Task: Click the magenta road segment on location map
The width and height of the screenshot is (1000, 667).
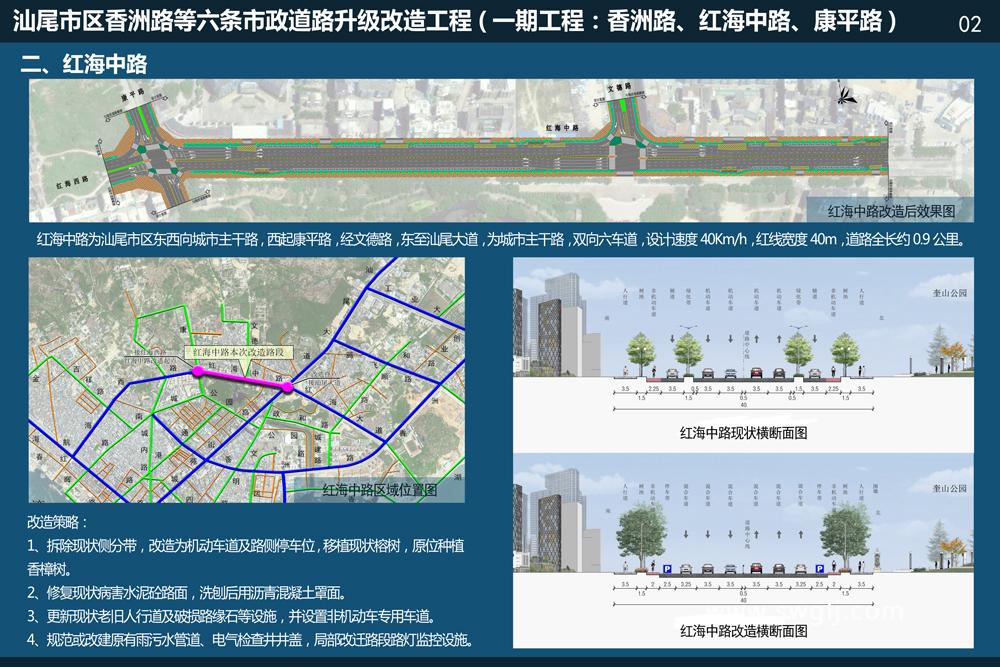Action: [x=242, y=378]
